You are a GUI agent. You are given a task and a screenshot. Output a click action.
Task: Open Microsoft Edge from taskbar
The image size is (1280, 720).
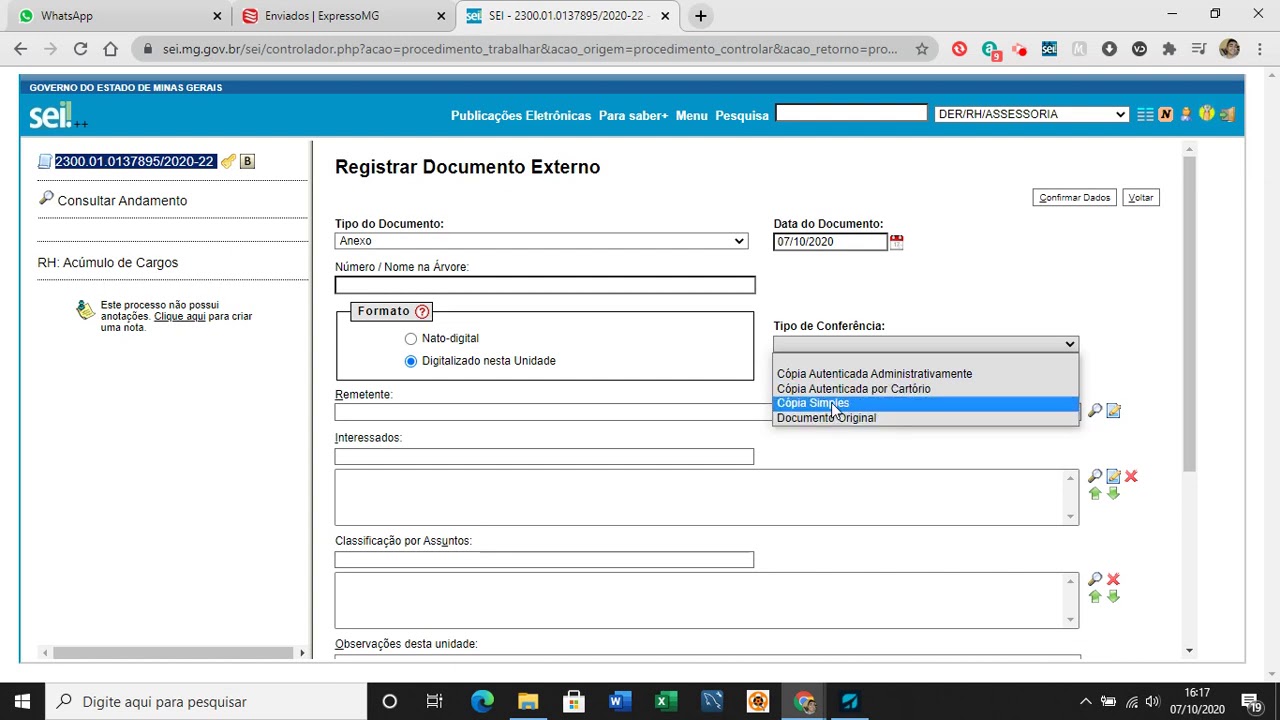pos(482,701)
